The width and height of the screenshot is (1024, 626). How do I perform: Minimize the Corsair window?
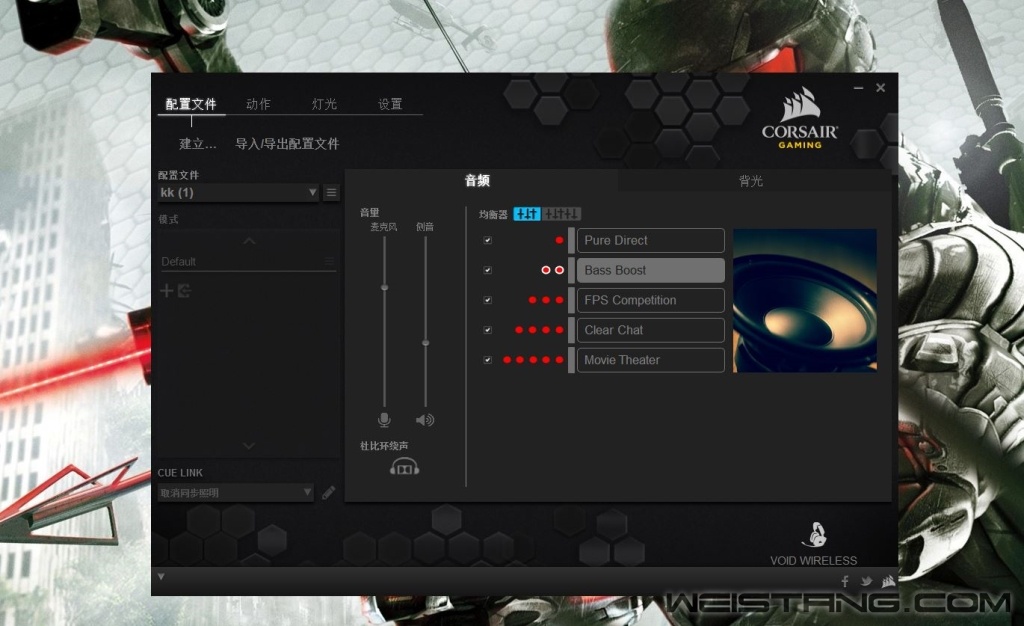858,88
